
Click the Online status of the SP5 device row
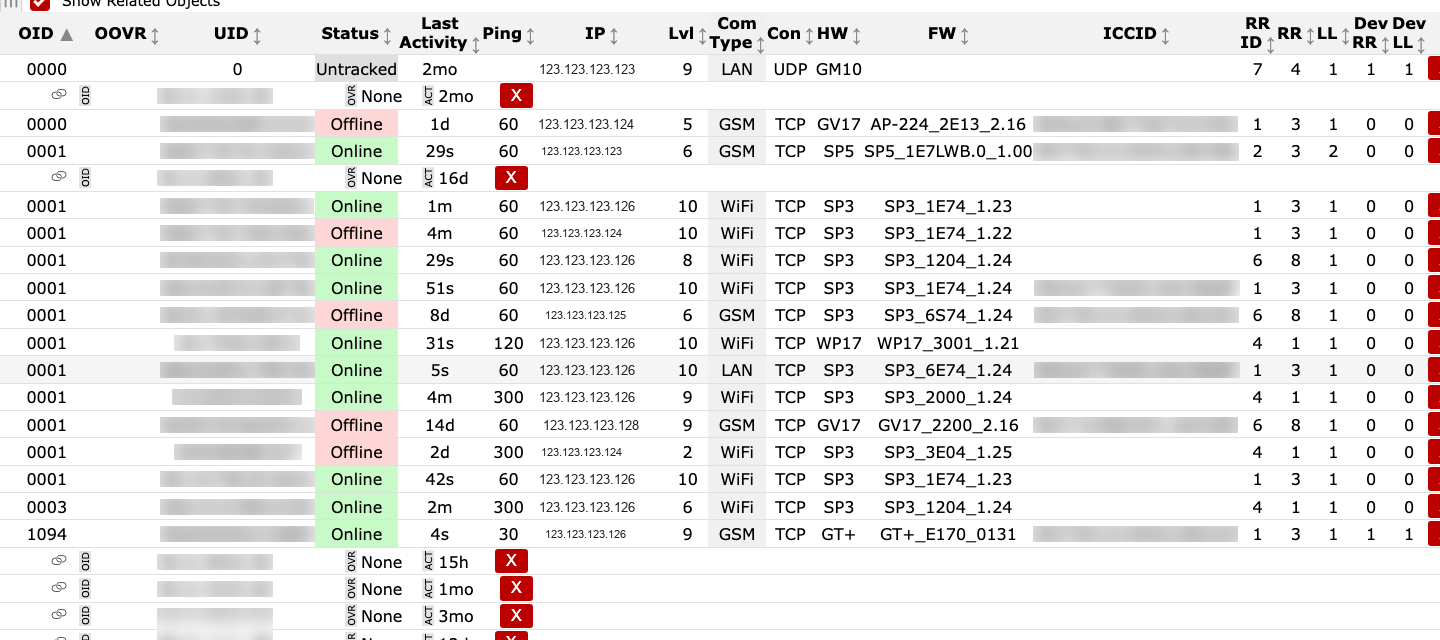click(x=356, y=151)
